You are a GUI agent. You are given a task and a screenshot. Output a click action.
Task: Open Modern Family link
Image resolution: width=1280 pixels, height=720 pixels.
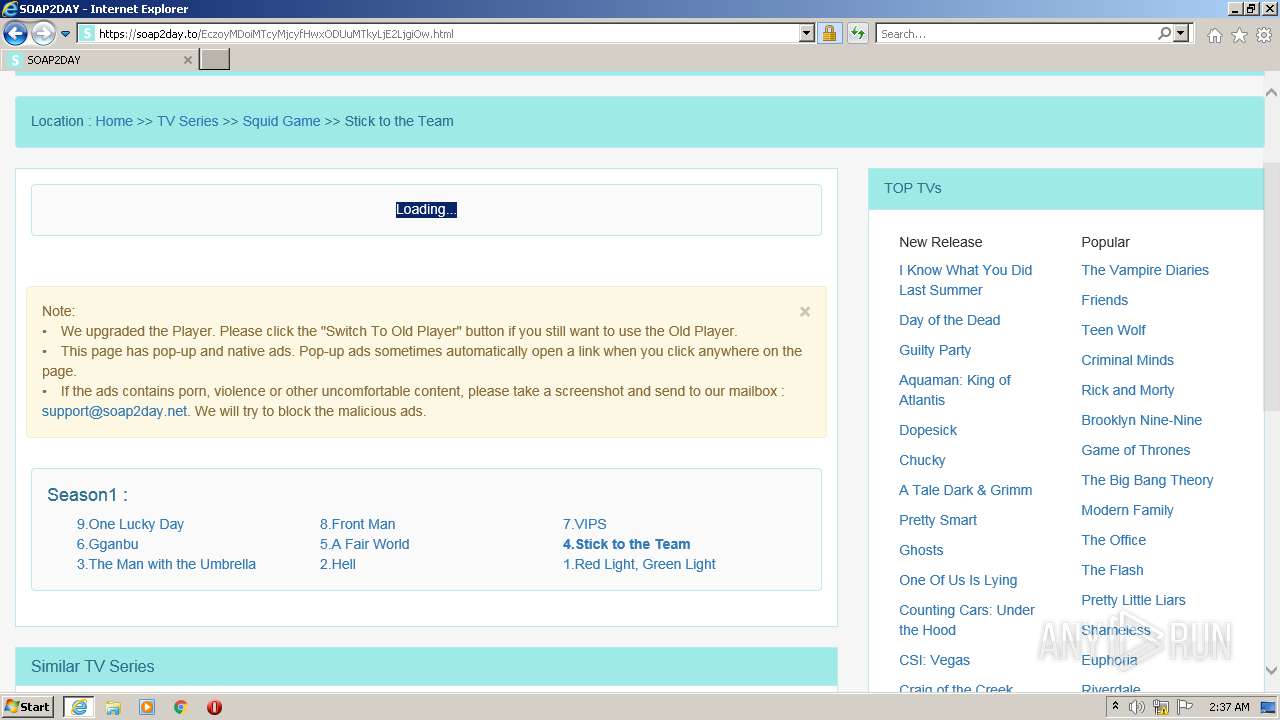click(1127, 510)
